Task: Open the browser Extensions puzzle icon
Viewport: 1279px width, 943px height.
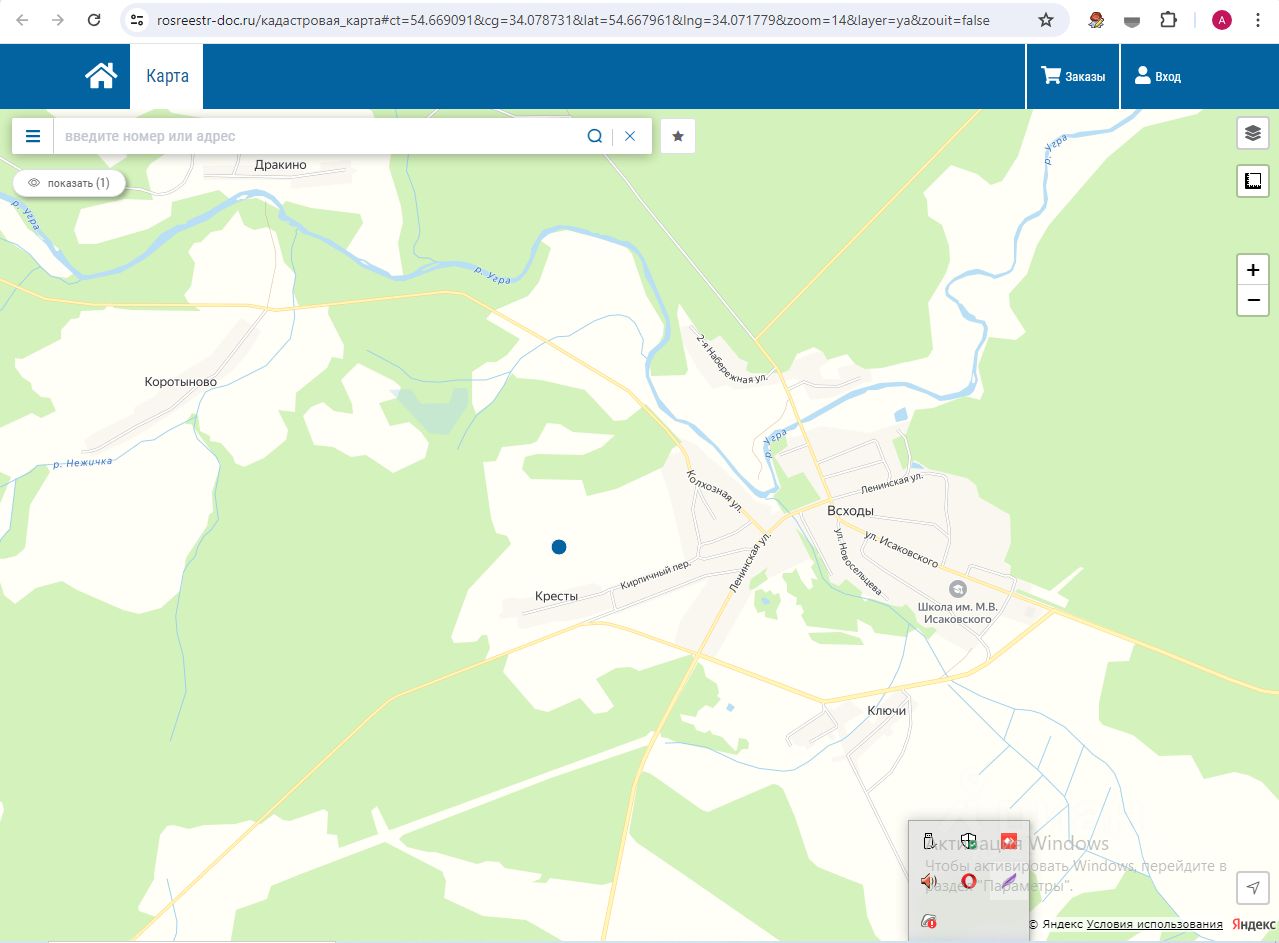Action: click(1168, 20)
